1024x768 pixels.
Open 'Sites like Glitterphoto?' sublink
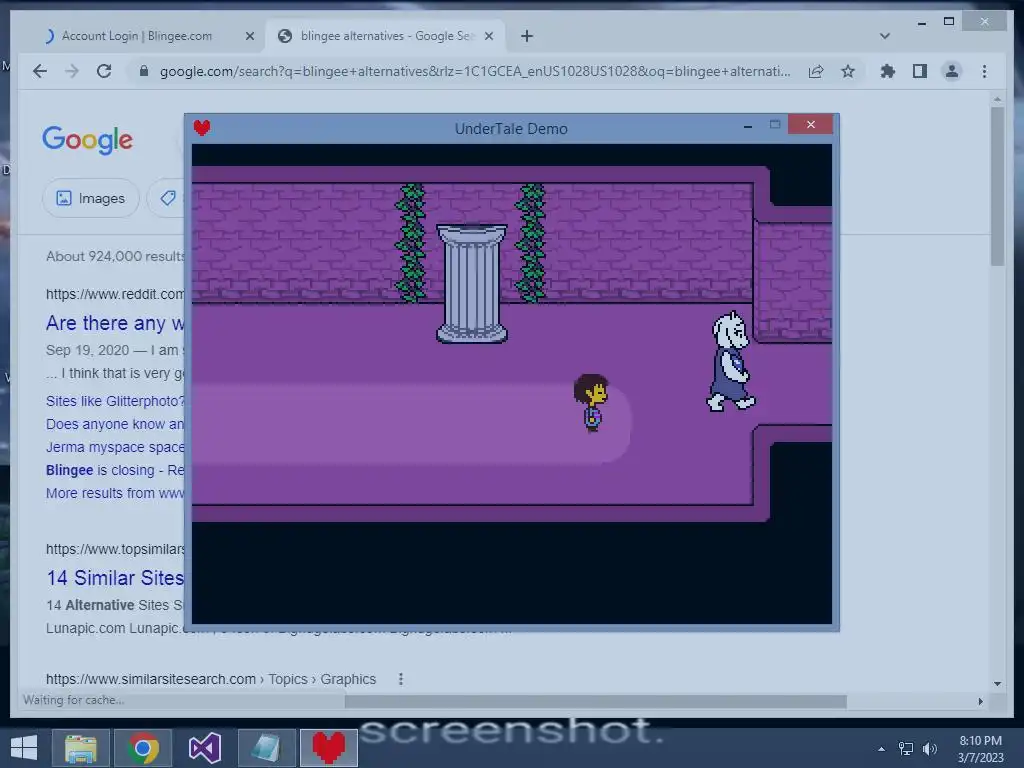(115, 401)
